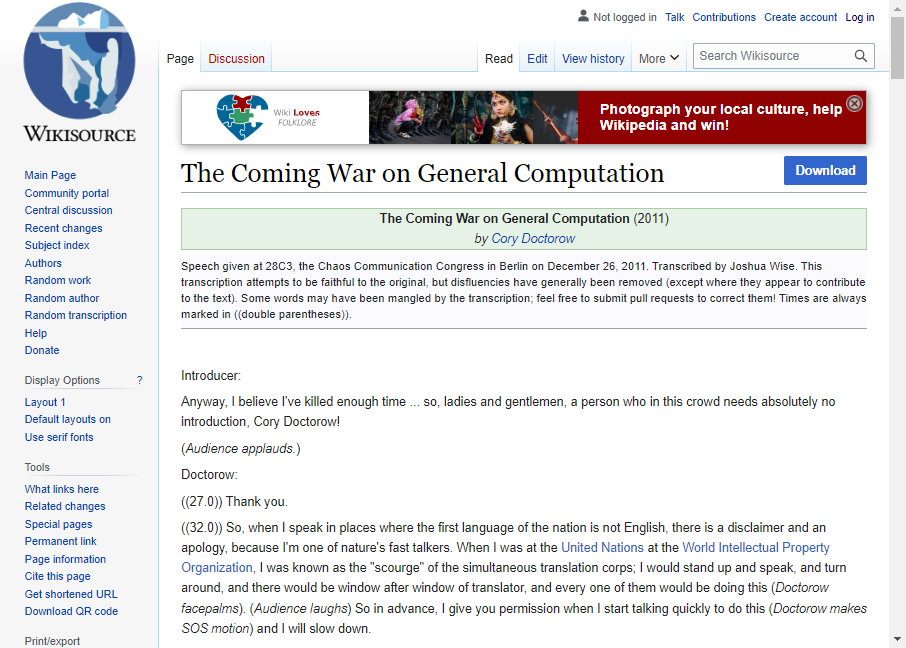Click Download QR code

click(x=71, y=611)
